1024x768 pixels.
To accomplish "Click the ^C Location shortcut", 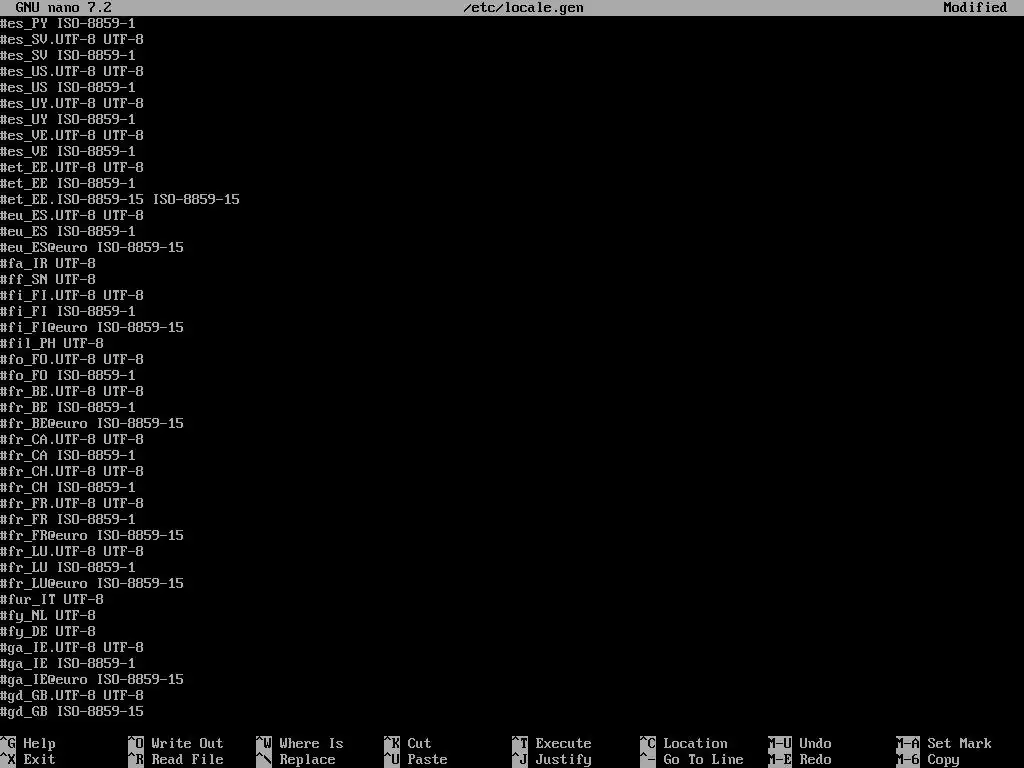I will [x=684, y=743].
